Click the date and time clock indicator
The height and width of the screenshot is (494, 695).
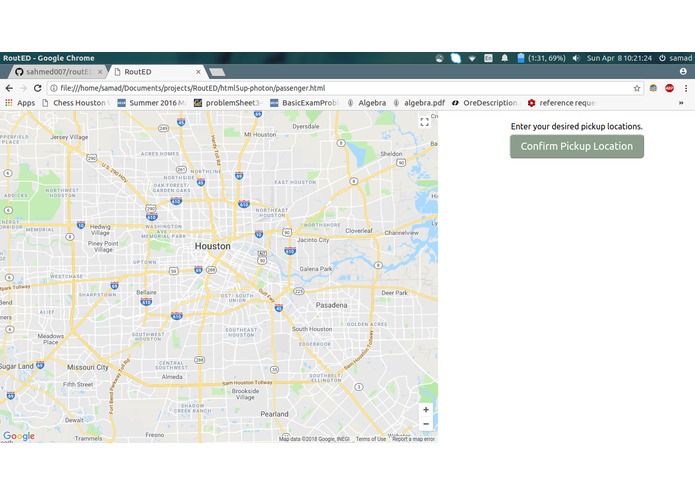[619, 58]
